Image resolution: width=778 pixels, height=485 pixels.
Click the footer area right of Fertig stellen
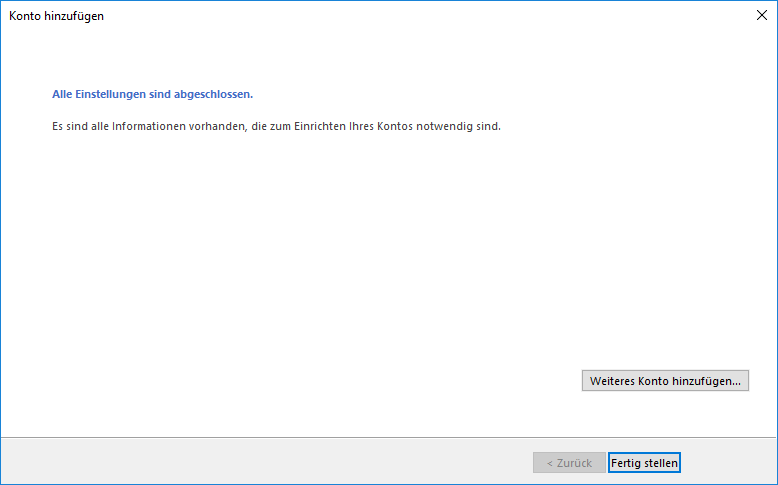pyautogui.click(x=730, y=462)
